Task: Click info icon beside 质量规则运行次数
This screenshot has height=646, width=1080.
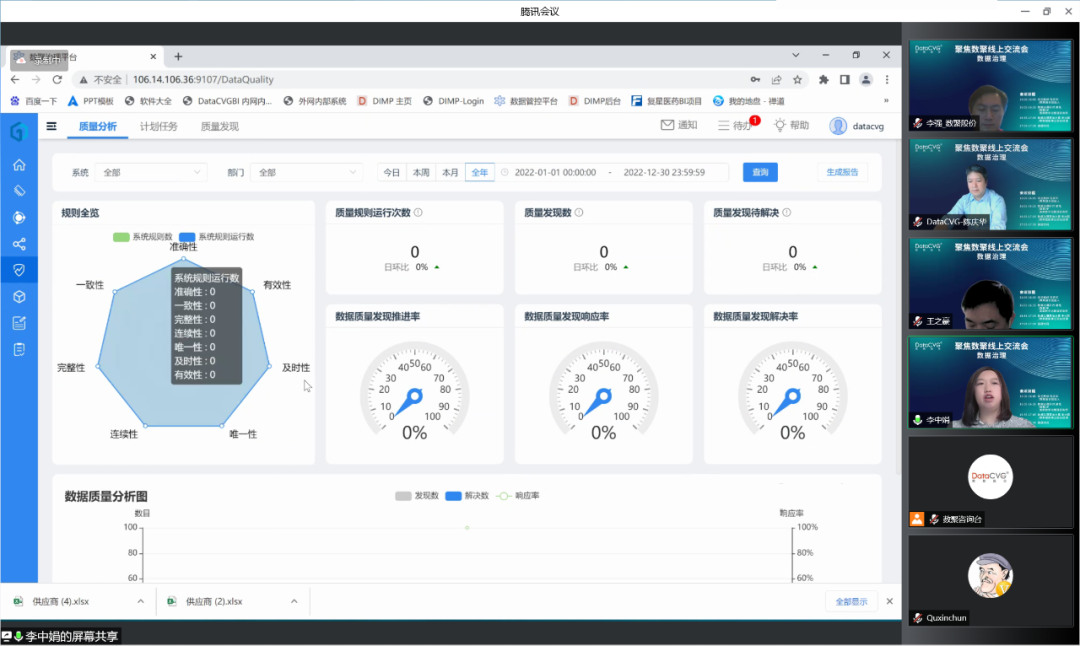Action: (418, 212)
